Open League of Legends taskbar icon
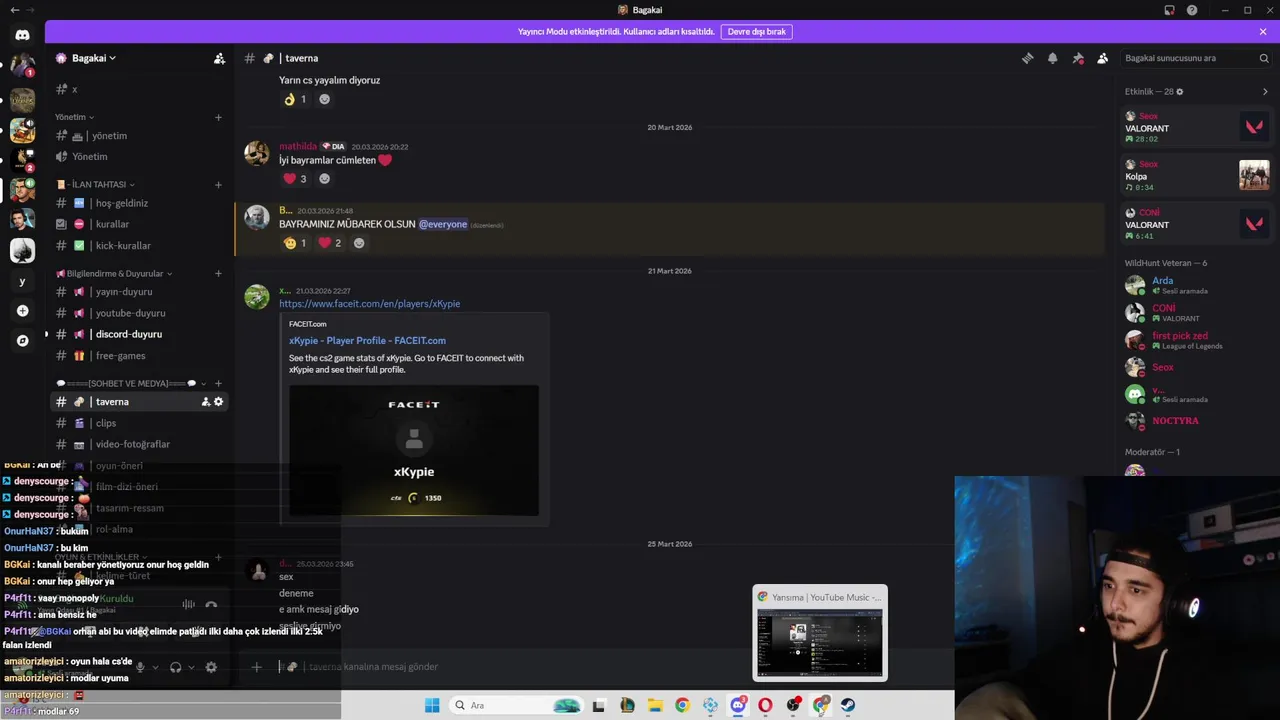1280x720 pixels. (x=627, y=705)
